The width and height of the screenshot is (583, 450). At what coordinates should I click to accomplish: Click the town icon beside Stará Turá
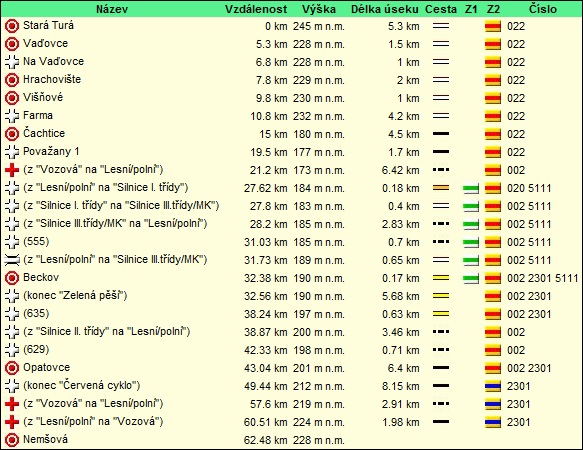coord(12,26)
